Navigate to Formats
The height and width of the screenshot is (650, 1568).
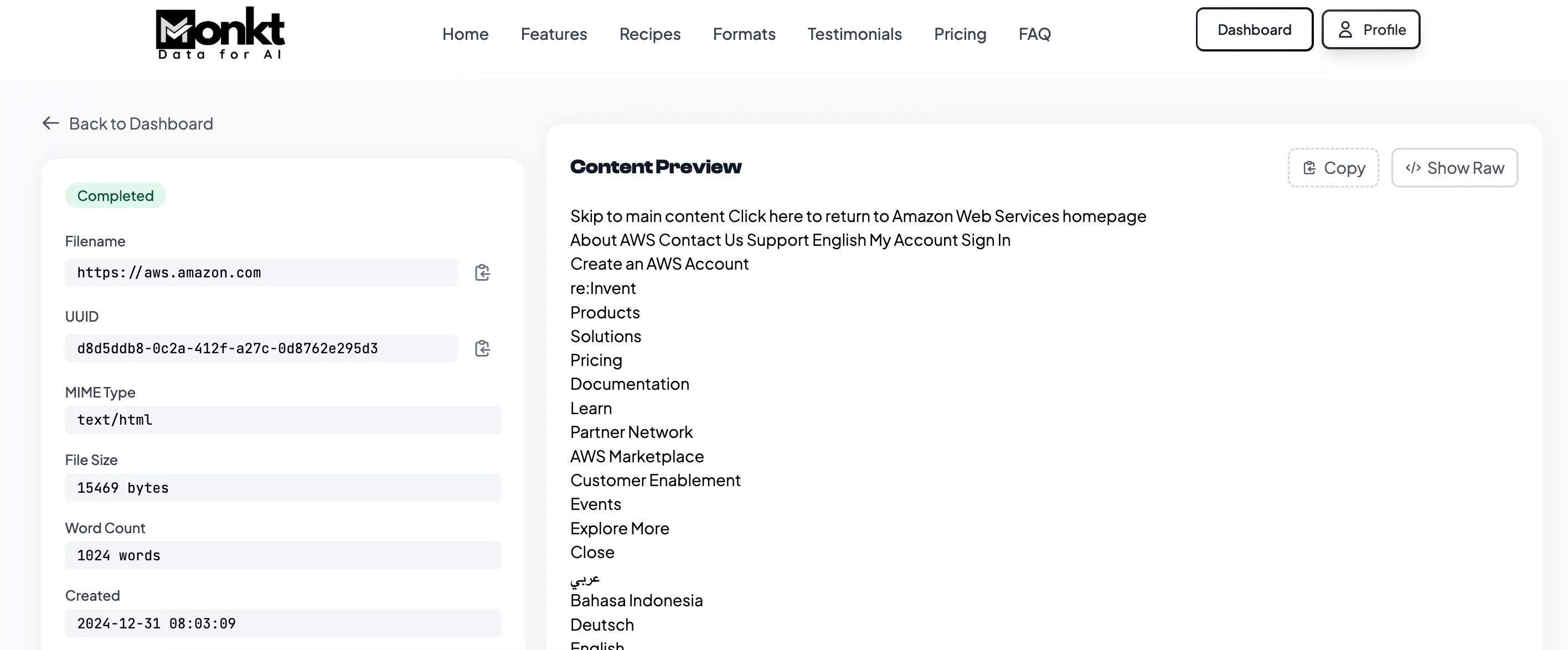coord(744,34)
